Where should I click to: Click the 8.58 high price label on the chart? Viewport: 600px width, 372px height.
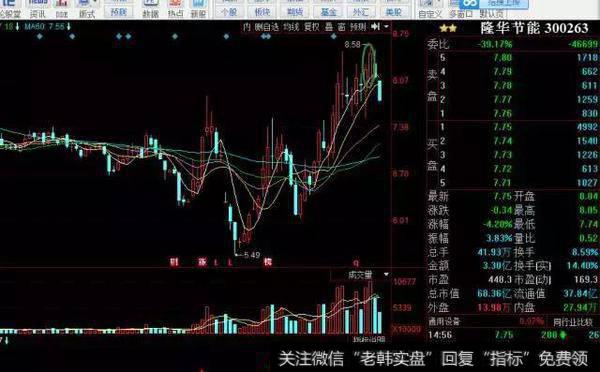click(x=352, y=45)
